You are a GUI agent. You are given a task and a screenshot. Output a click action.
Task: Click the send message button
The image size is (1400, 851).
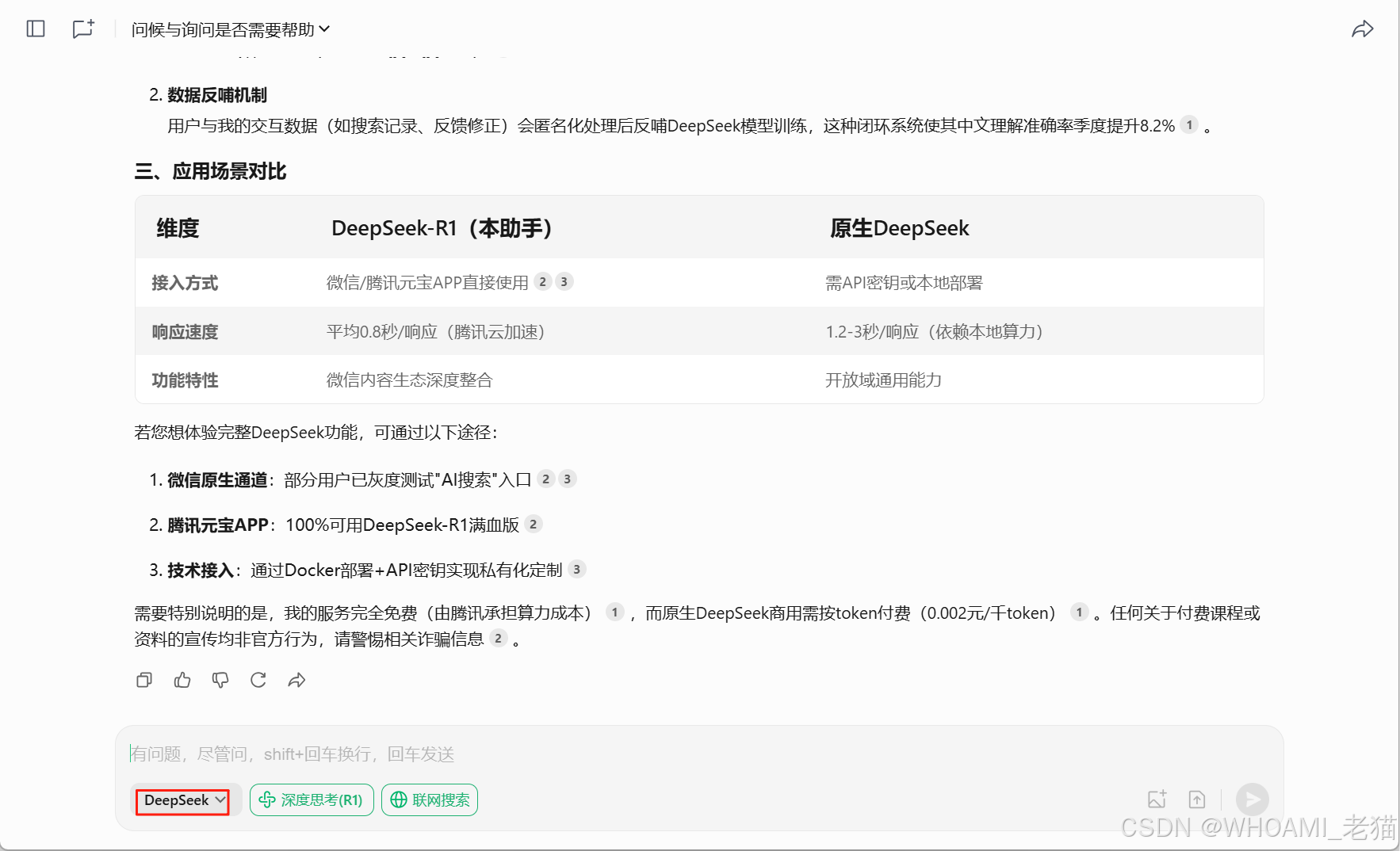[1253, 799]
